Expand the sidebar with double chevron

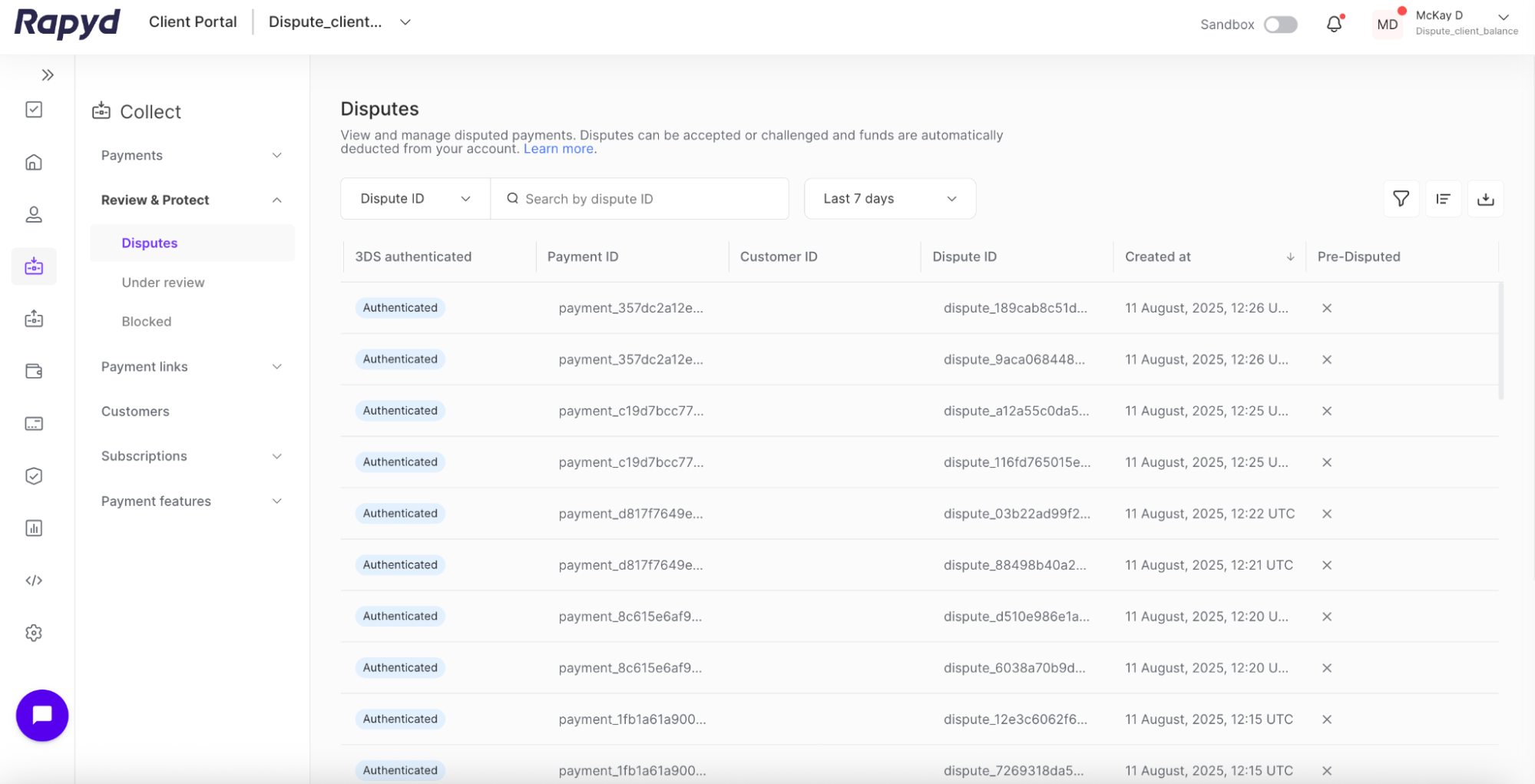(48, 75)
